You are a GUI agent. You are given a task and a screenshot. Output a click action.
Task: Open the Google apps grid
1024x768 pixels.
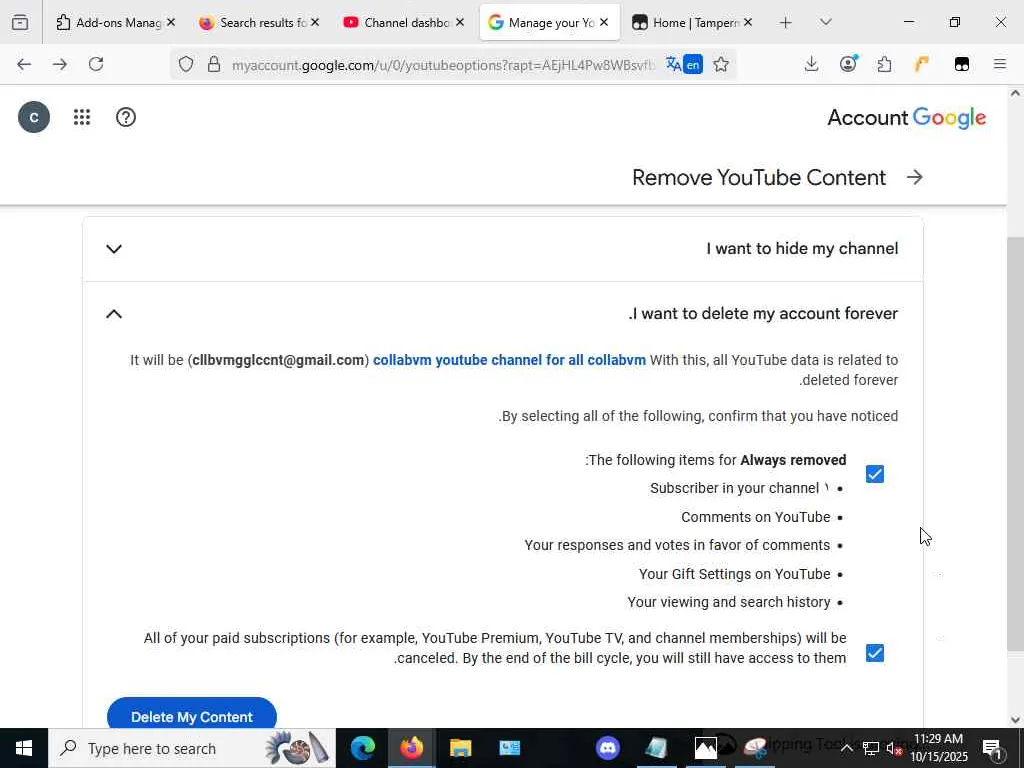(82, 118)
